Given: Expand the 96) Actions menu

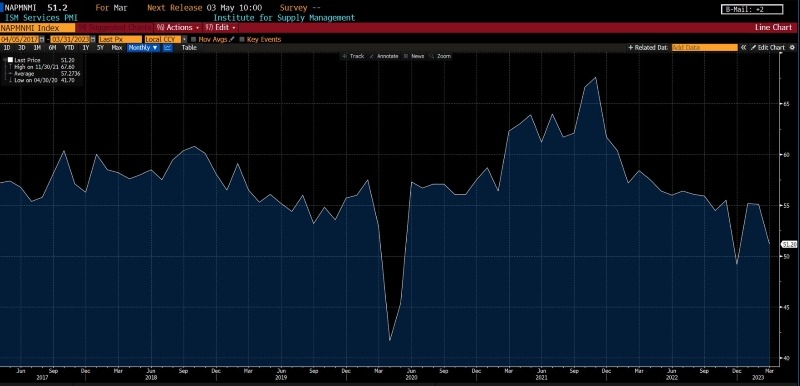Looking at the screenshot, I should click(178, 28).
